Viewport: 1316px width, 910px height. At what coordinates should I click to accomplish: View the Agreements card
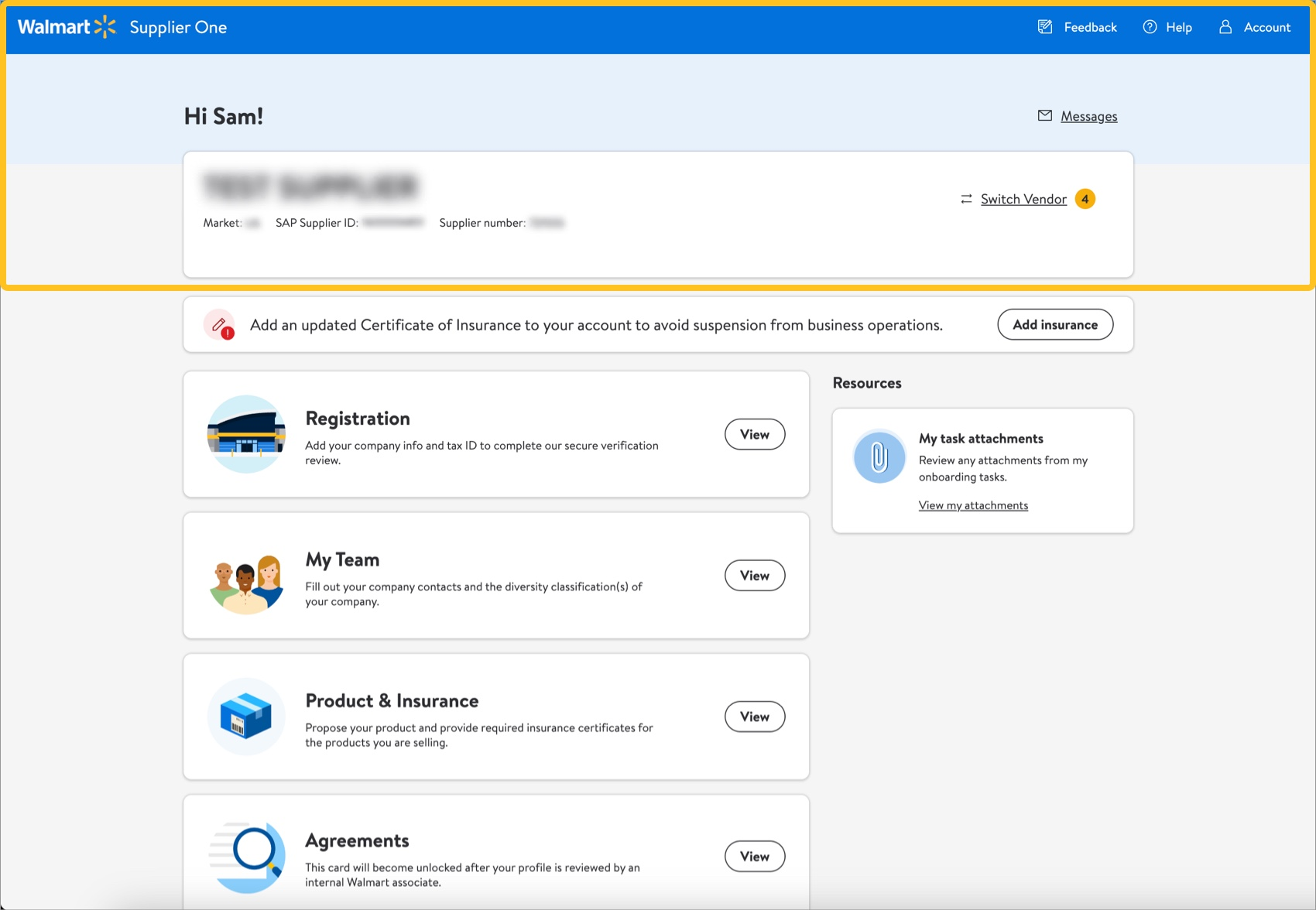(755, 856)
